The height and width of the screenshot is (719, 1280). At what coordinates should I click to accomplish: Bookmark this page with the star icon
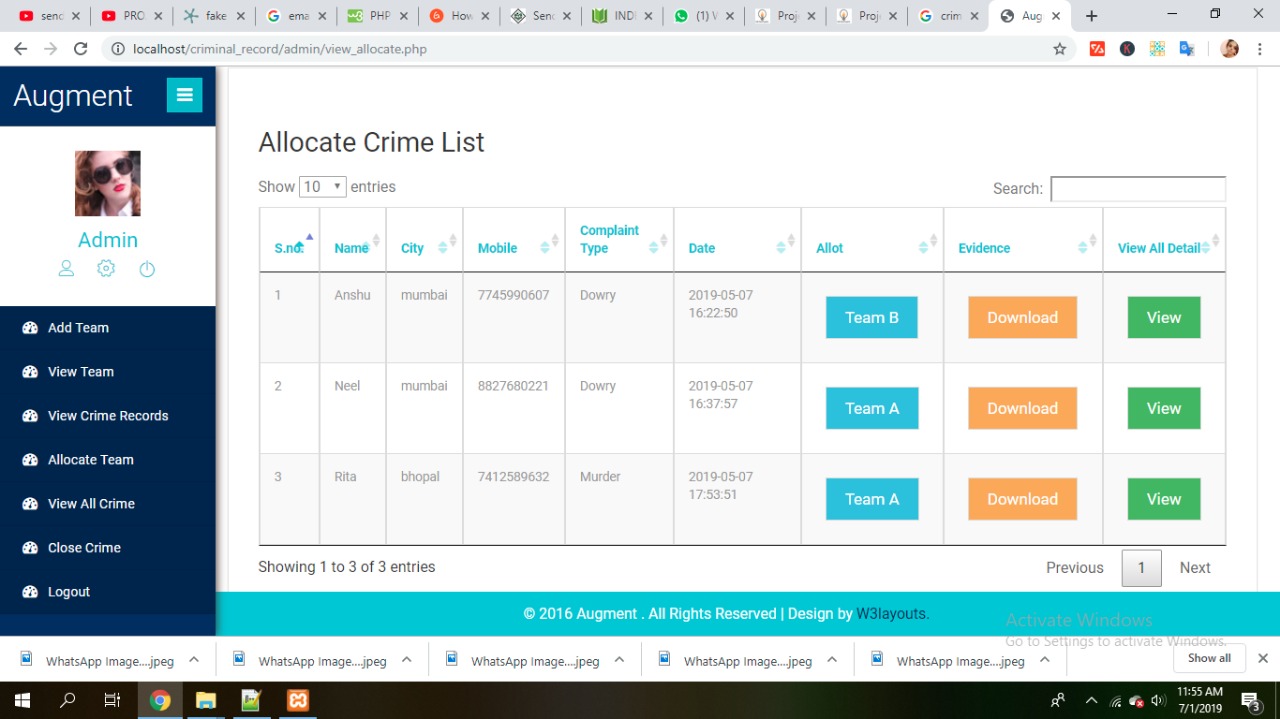coord(1059,49)
